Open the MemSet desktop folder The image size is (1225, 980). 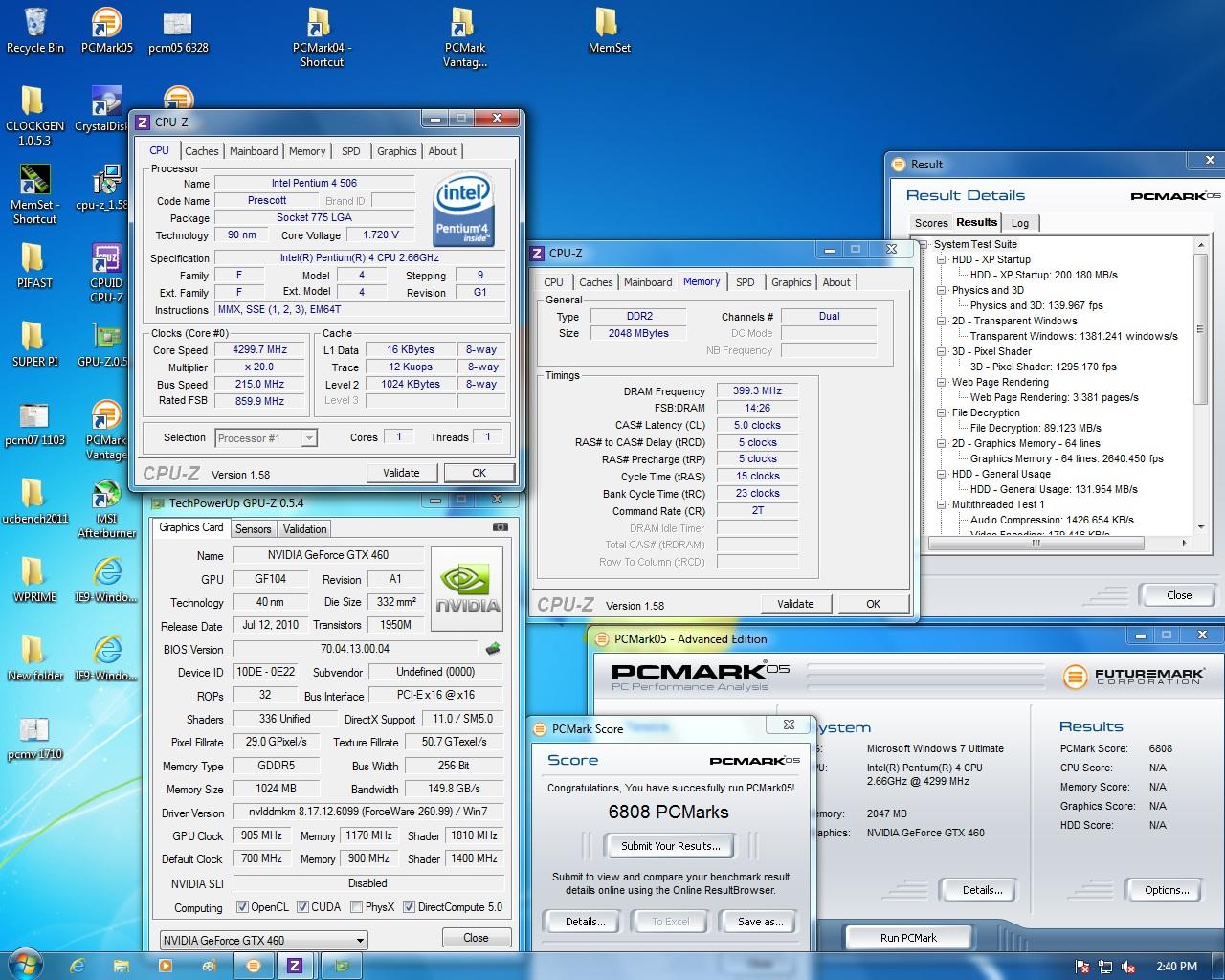(x=609, y=30)
